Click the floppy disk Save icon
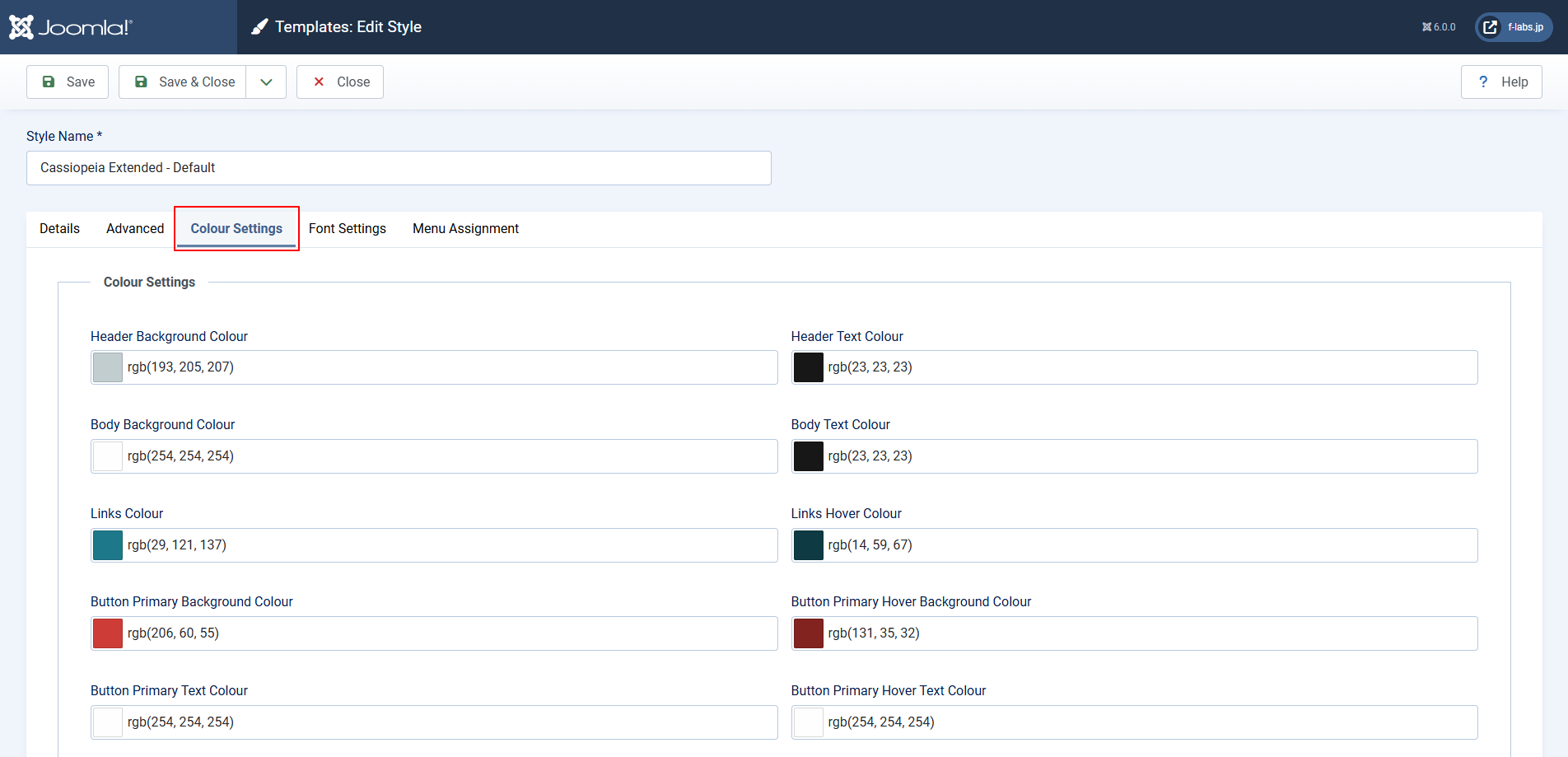This screenshot has width=1568, height=757. 49,82
